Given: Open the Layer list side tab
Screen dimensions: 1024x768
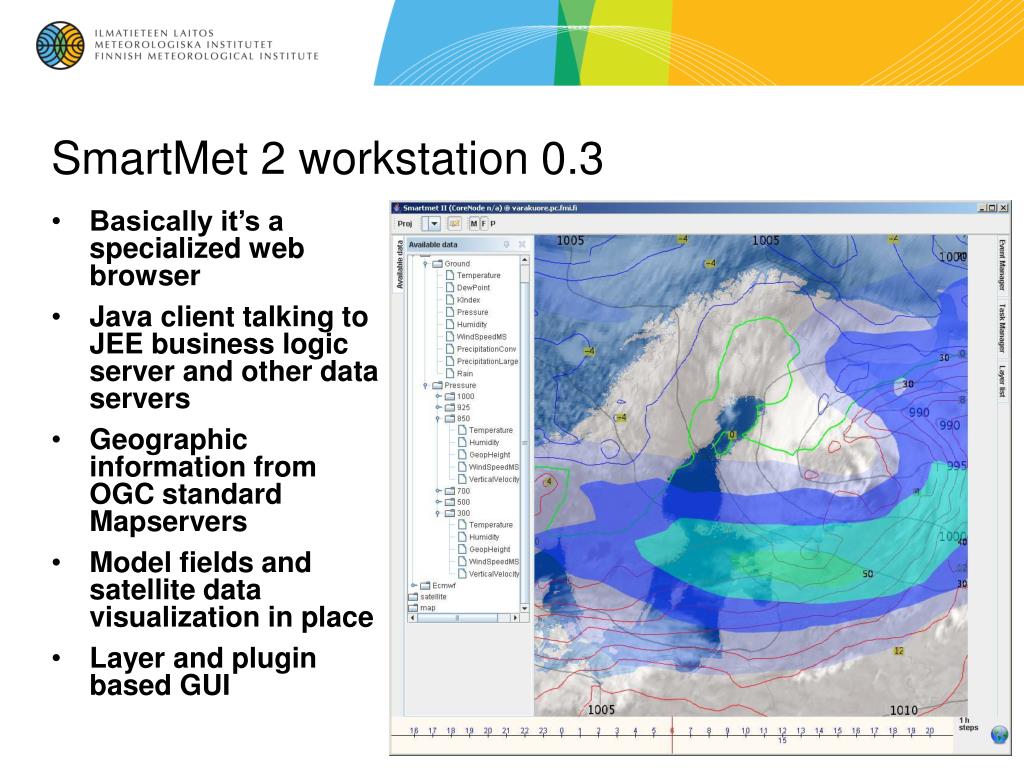Looking at the screenshot, I should pos(1002,381).
